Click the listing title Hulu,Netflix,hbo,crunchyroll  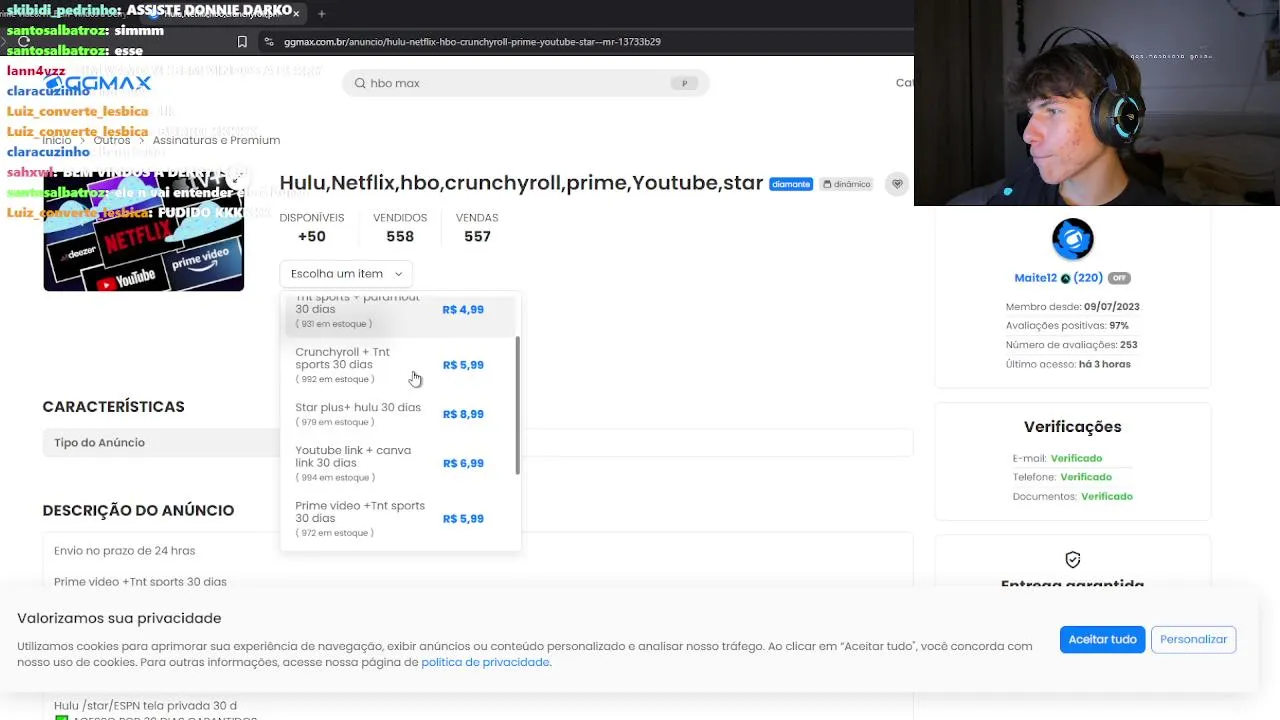tap(521, 183)
